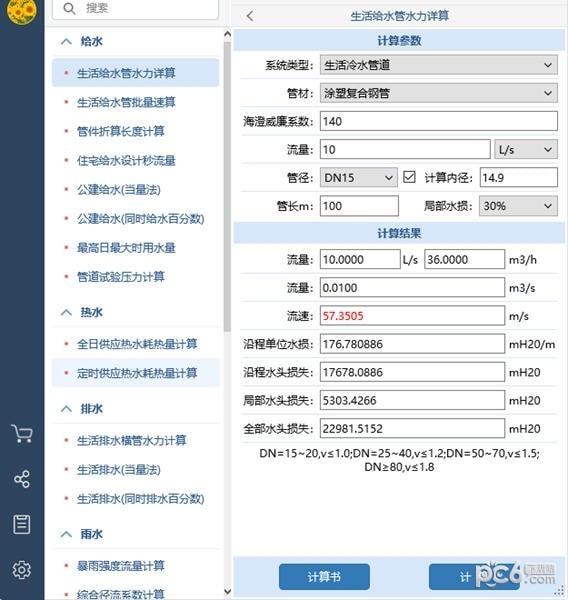Select 公建给水(当量法) in list
The image size is (568, 600).
(x=135, y=189)
